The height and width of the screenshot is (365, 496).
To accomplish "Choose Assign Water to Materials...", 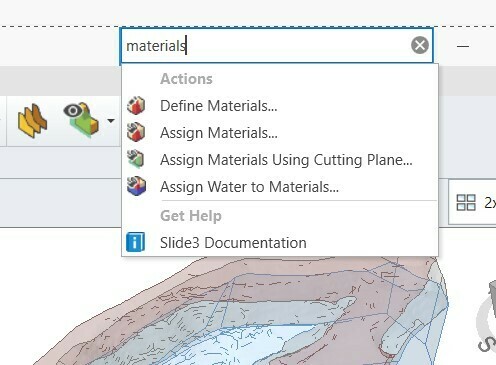I will coord(249,187).
